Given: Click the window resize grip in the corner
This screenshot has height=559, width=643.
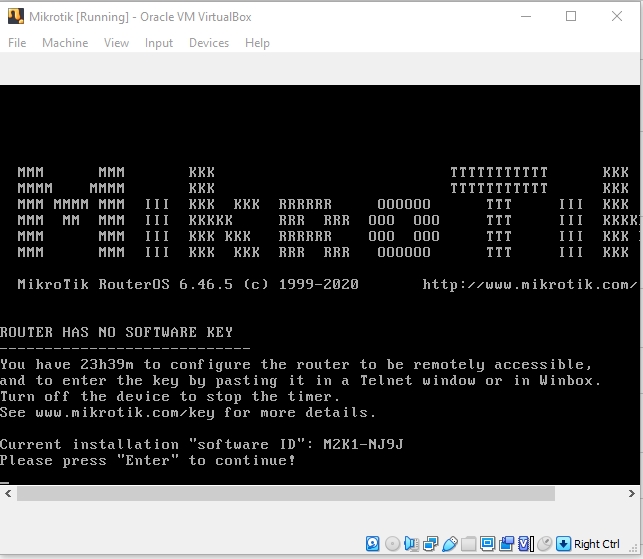Looking at the screenshot, I should (635, 550).
